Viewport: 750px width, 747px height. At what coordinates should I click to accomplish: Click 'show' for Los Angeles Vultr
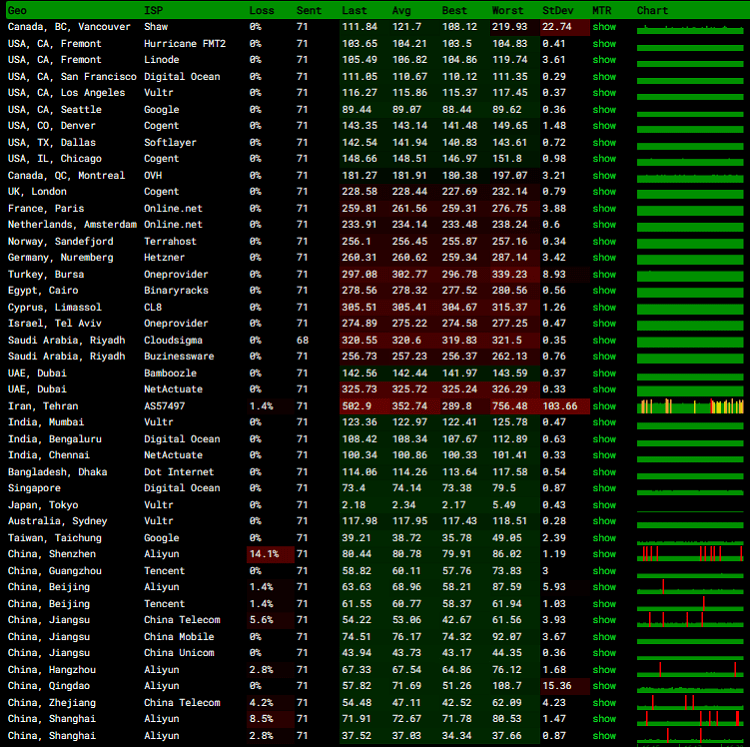[604, 93]
